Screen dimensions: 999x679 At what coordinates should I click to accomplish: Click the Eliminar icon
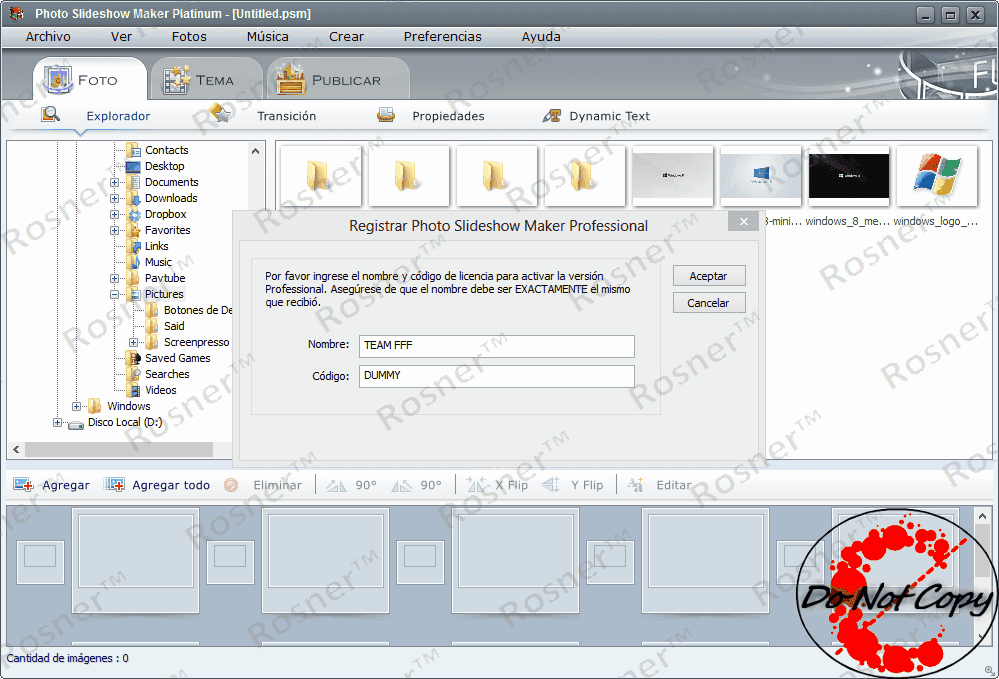(x=231, y=485)
